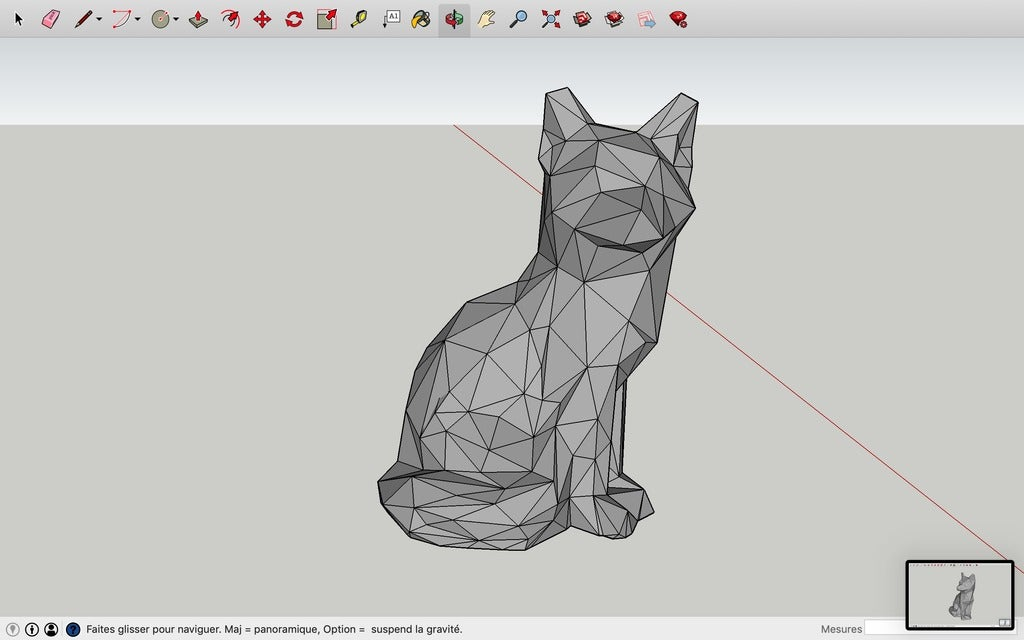
Task: Open help via the question mark icon
Action: pos(71,629)
